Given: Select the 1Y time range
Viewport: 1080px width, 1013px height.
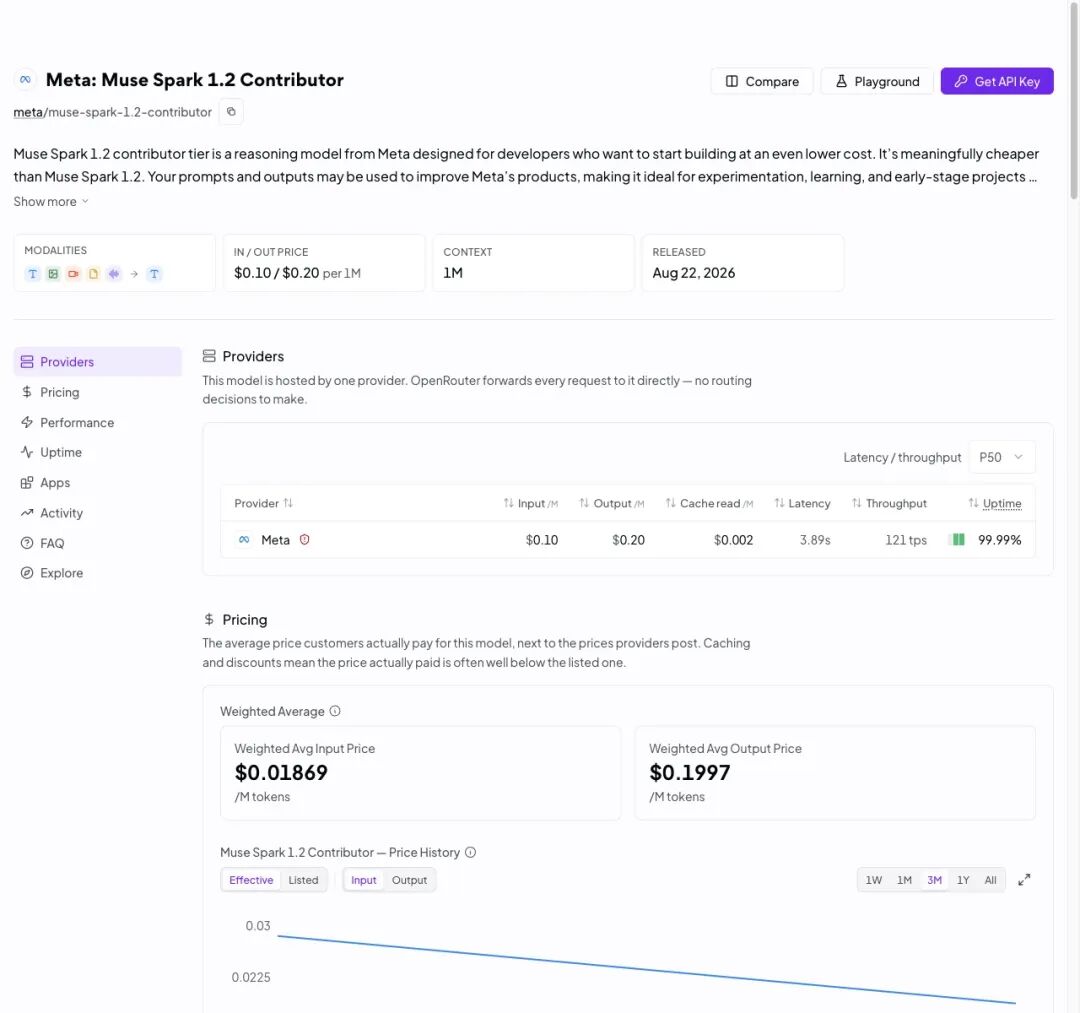Looking at the screenshot, I should (963, 880).
